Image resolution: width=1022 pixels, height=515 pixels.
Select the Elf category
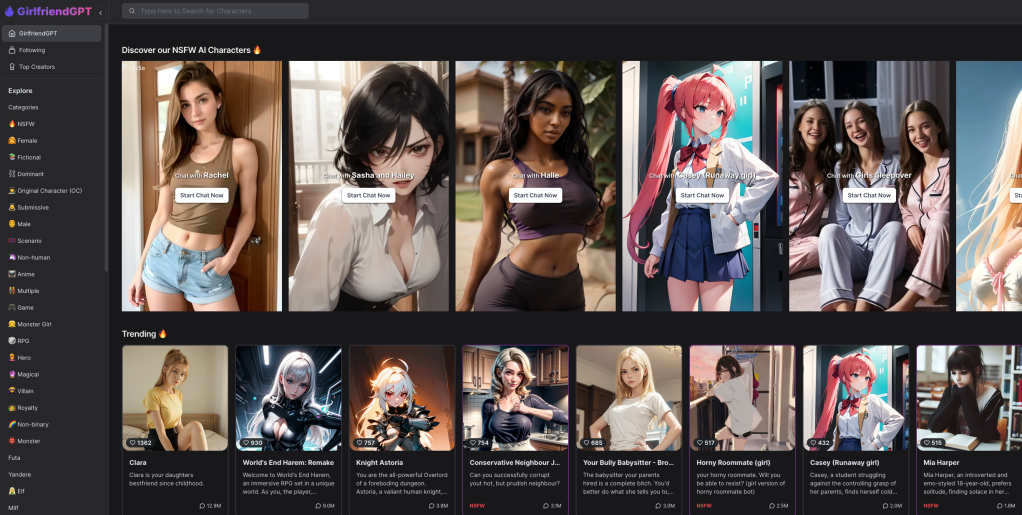20,491
